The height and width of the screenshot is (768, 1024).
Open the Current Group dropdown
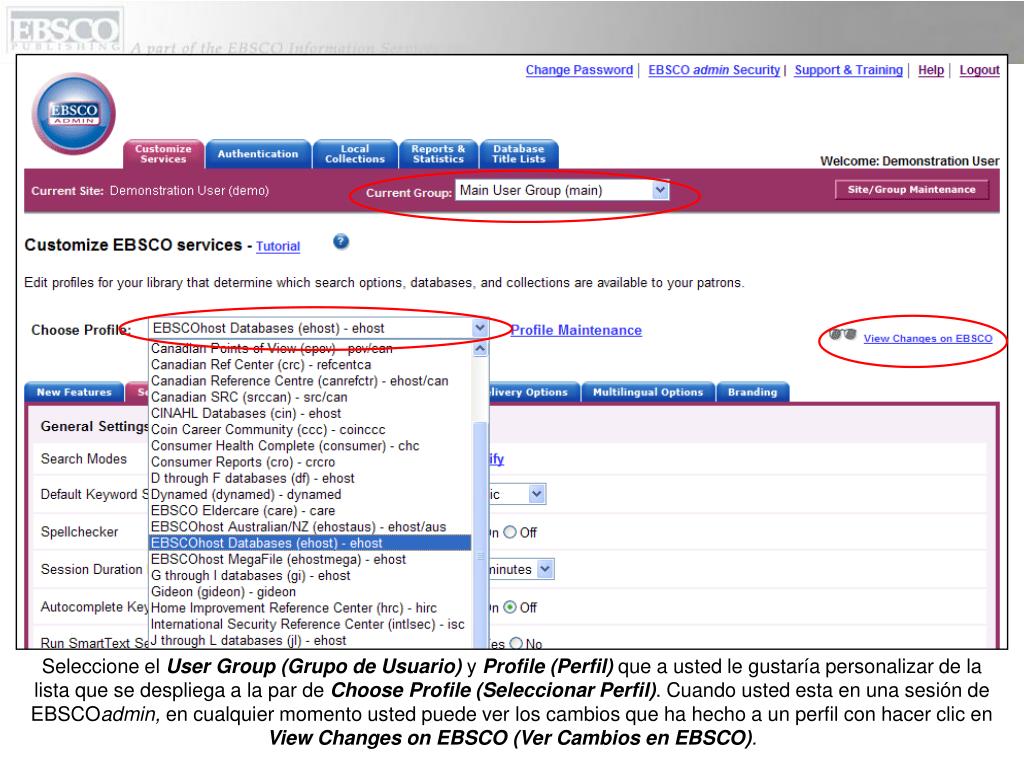click(x=562, y=190)
